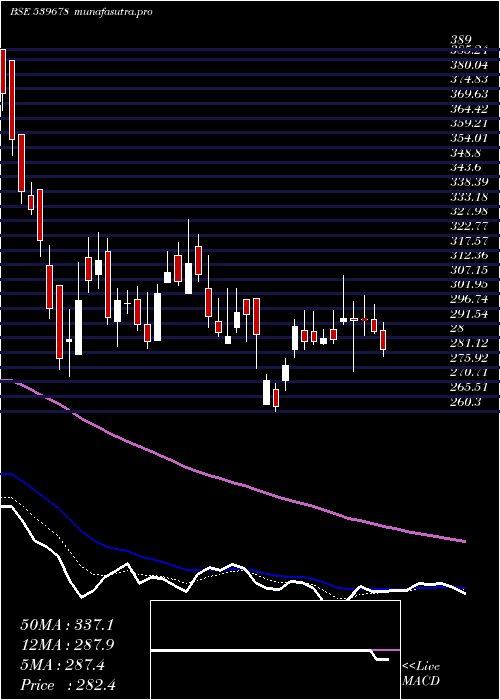Select the 354.01 price axis label
The width and height of the screenshot is (500, 700).
point(469,138)
